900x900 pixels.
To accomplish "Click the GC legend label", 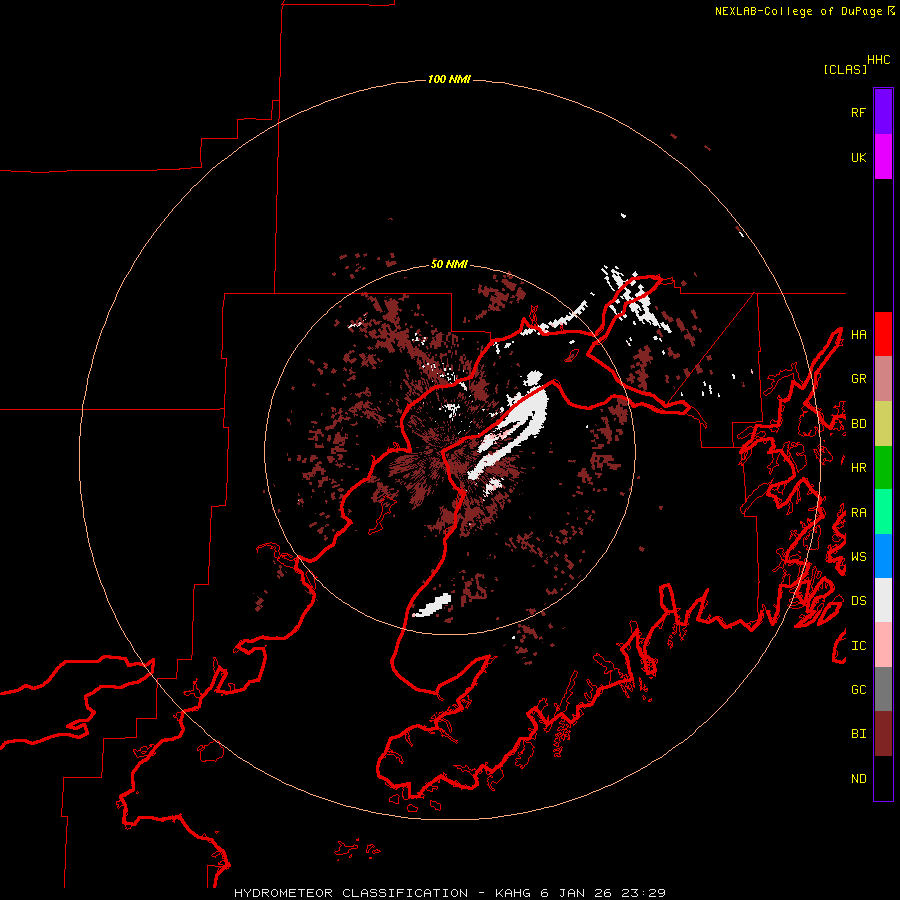I will pos(858,690).
